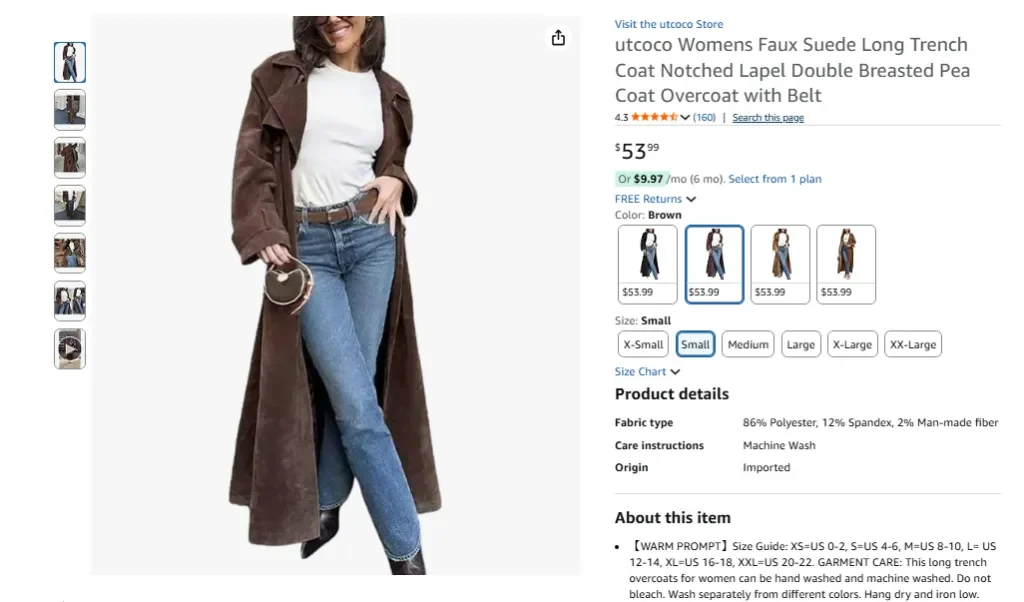Play the product video thumbnail
This screenshot has height=602, width=1024.
(69, 348)
